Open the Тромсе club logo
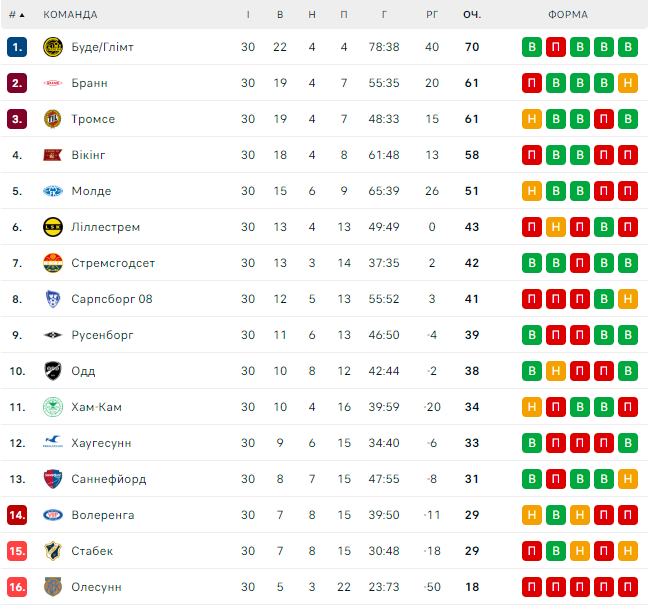Screen dimensions: 648x609 pyautogui.click(x=53, y=119)
